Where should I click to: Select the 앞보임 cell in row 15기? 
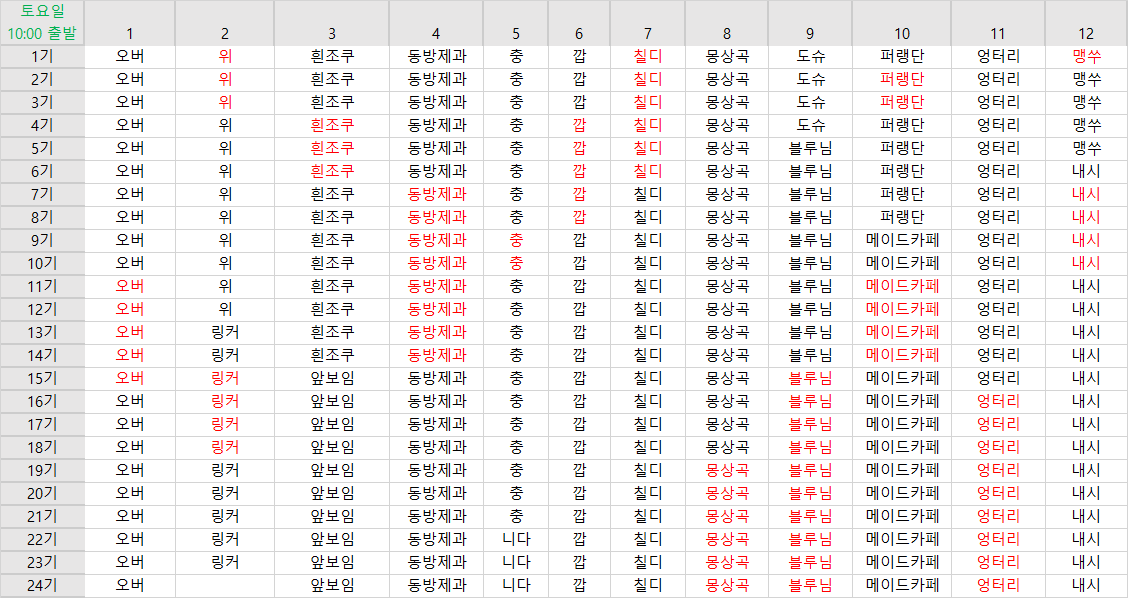[x=332, y=378]
